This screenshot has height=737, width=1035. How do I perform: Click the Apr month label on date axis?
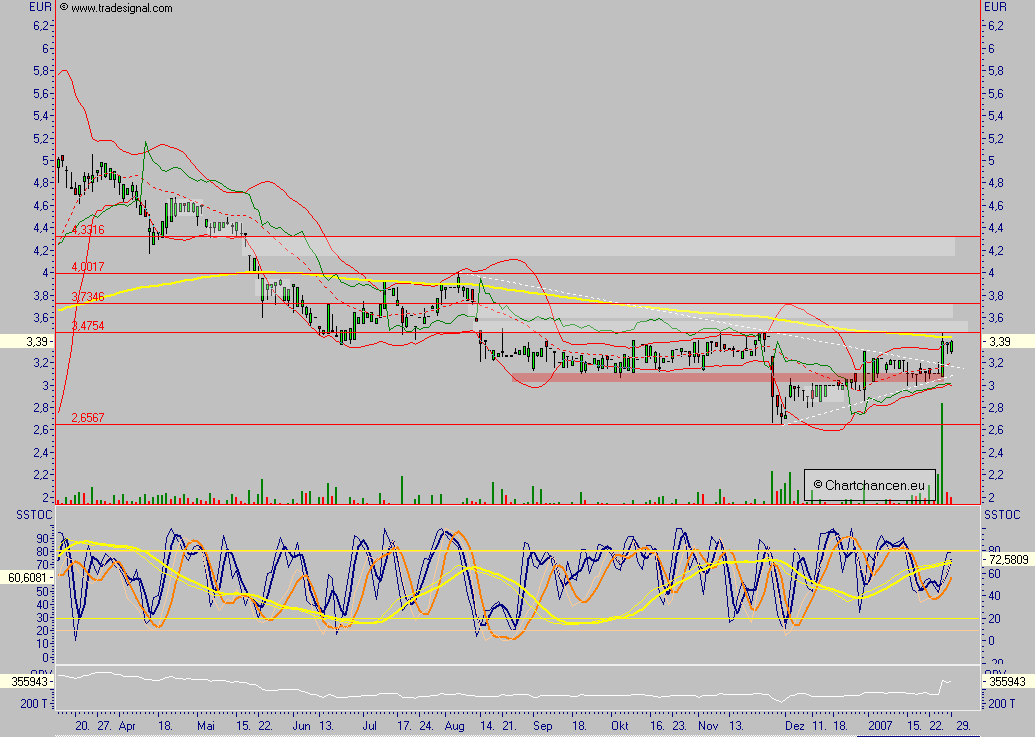pyautogui.click(x=127, y=726)
